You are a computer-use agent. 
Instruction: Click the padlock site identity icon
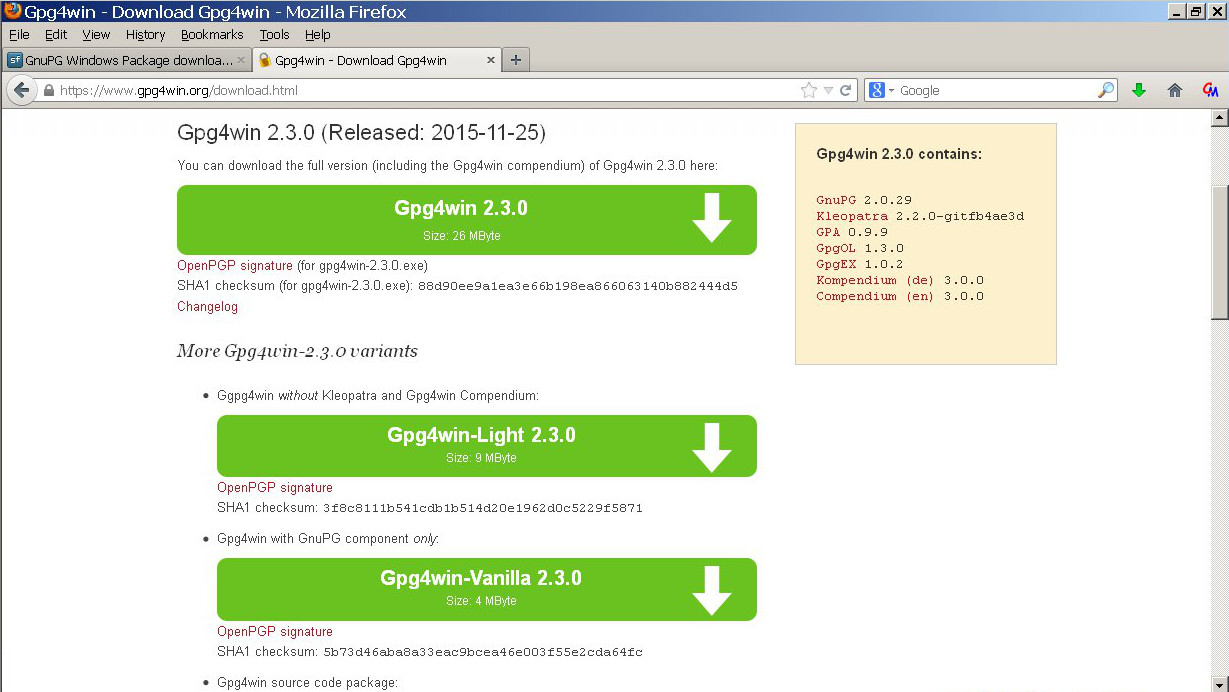coord(48,90)
